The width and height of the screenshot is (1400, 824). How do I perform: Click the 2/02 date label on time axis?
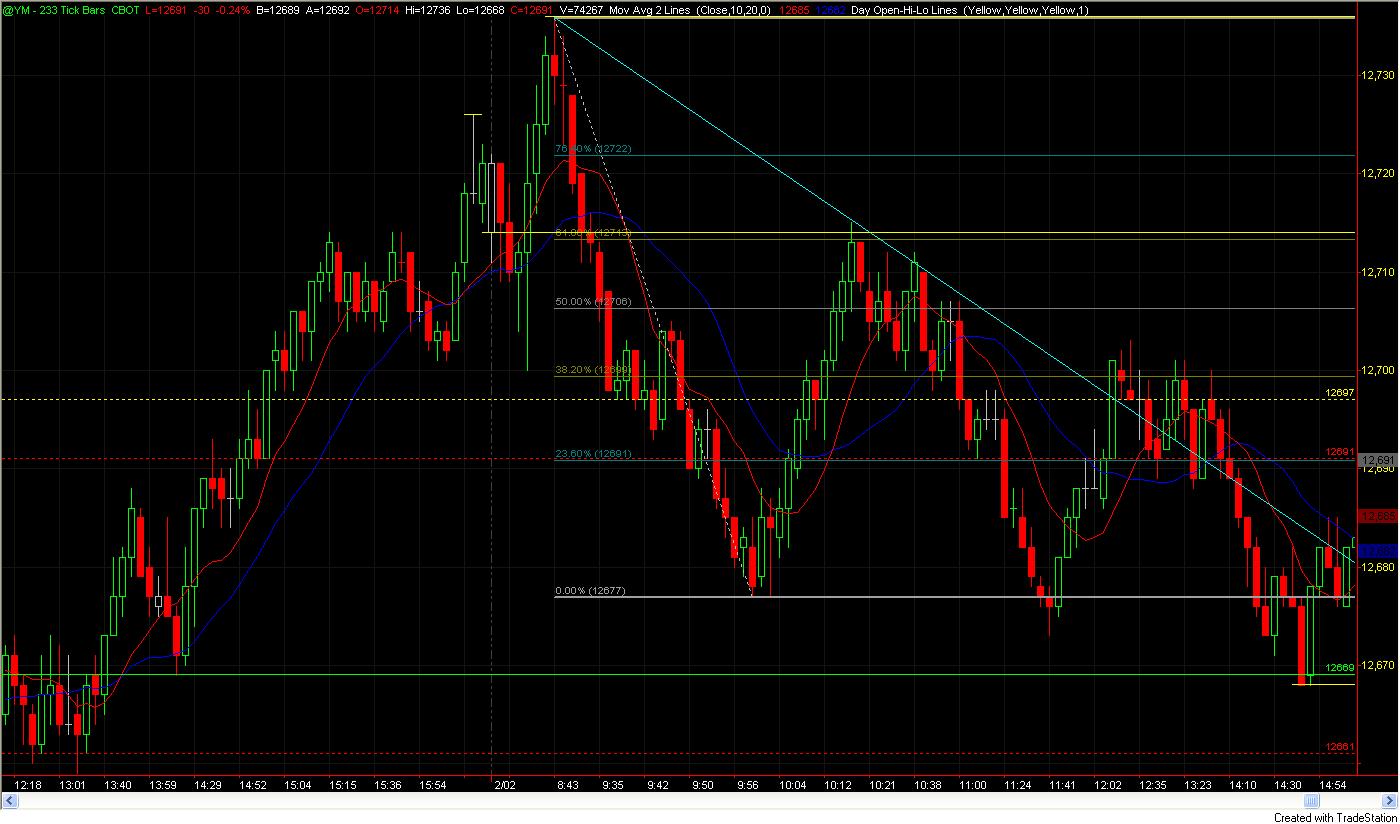coord(503,785)
